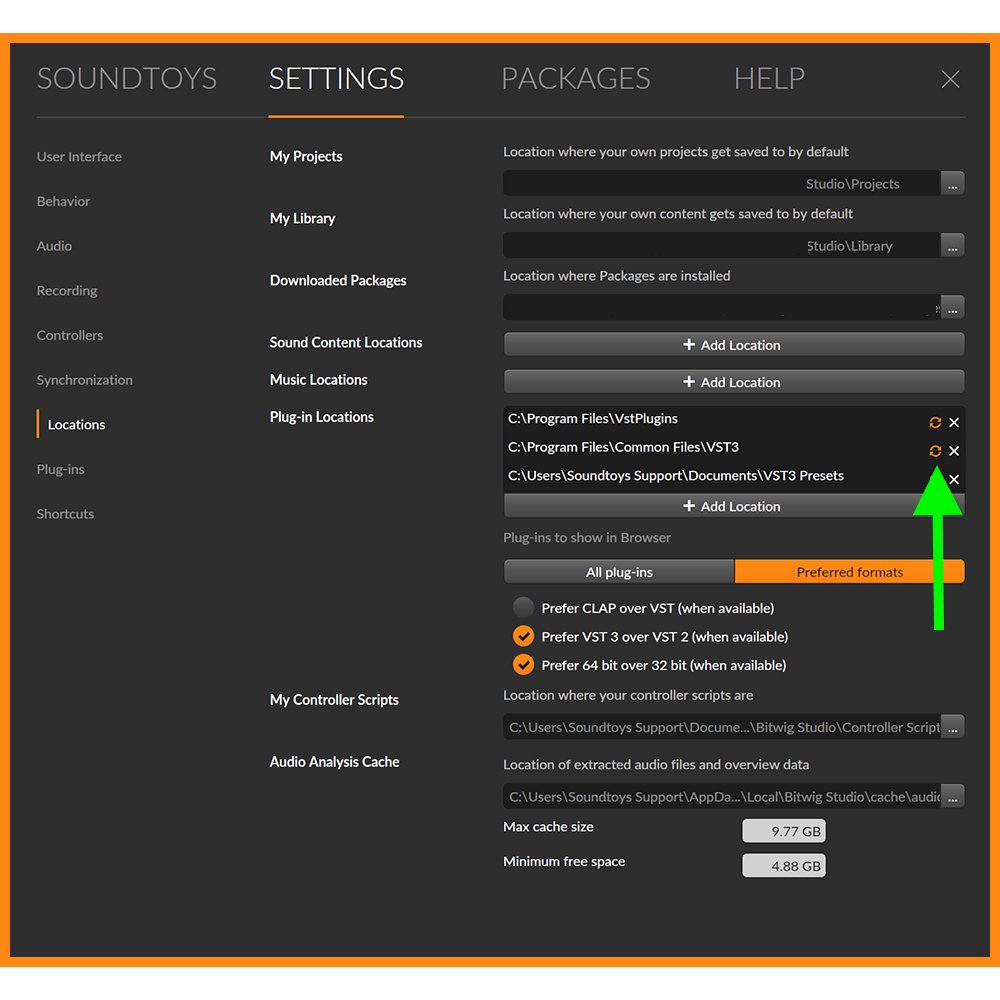Click the My Projects path field

[x=722, y=184]
